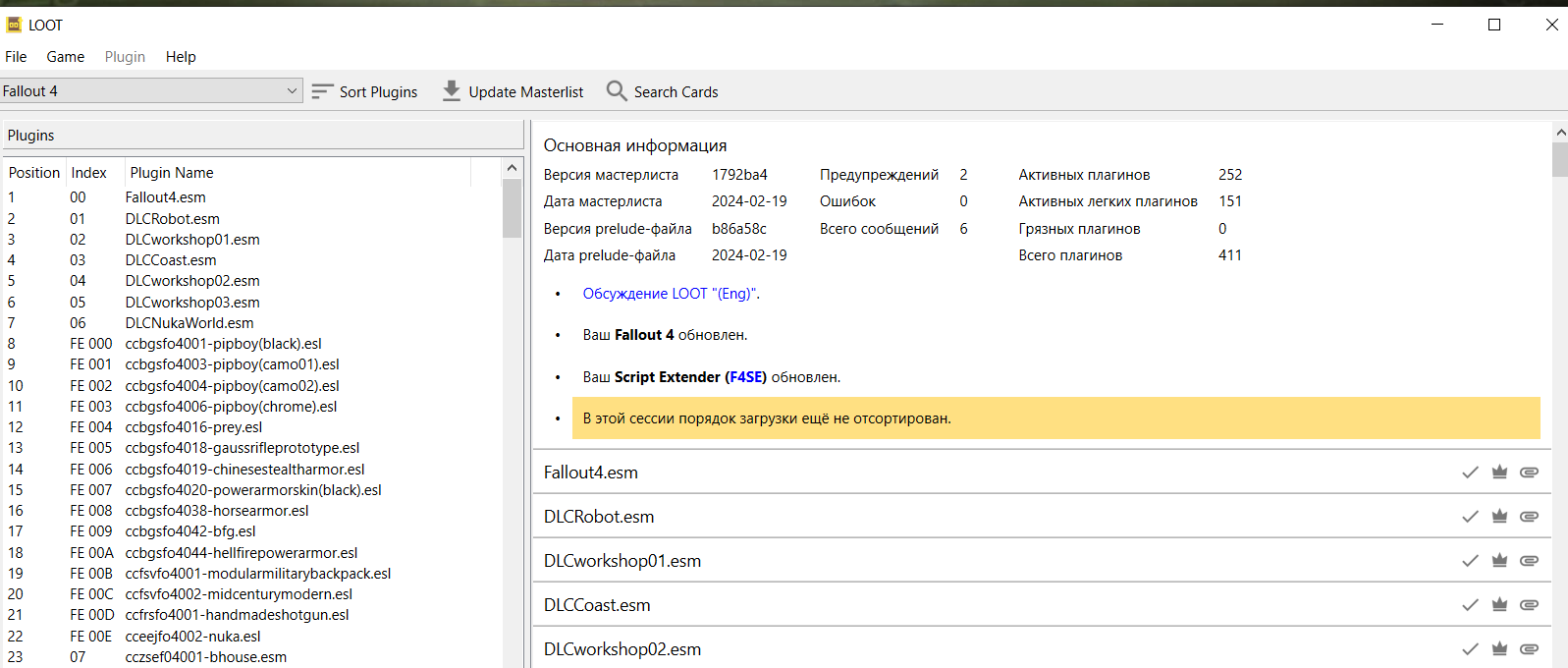Select the DLCNukaWorld.esm row in the plugin list
Screen dimensions: 1568x668
coord(189,323)
